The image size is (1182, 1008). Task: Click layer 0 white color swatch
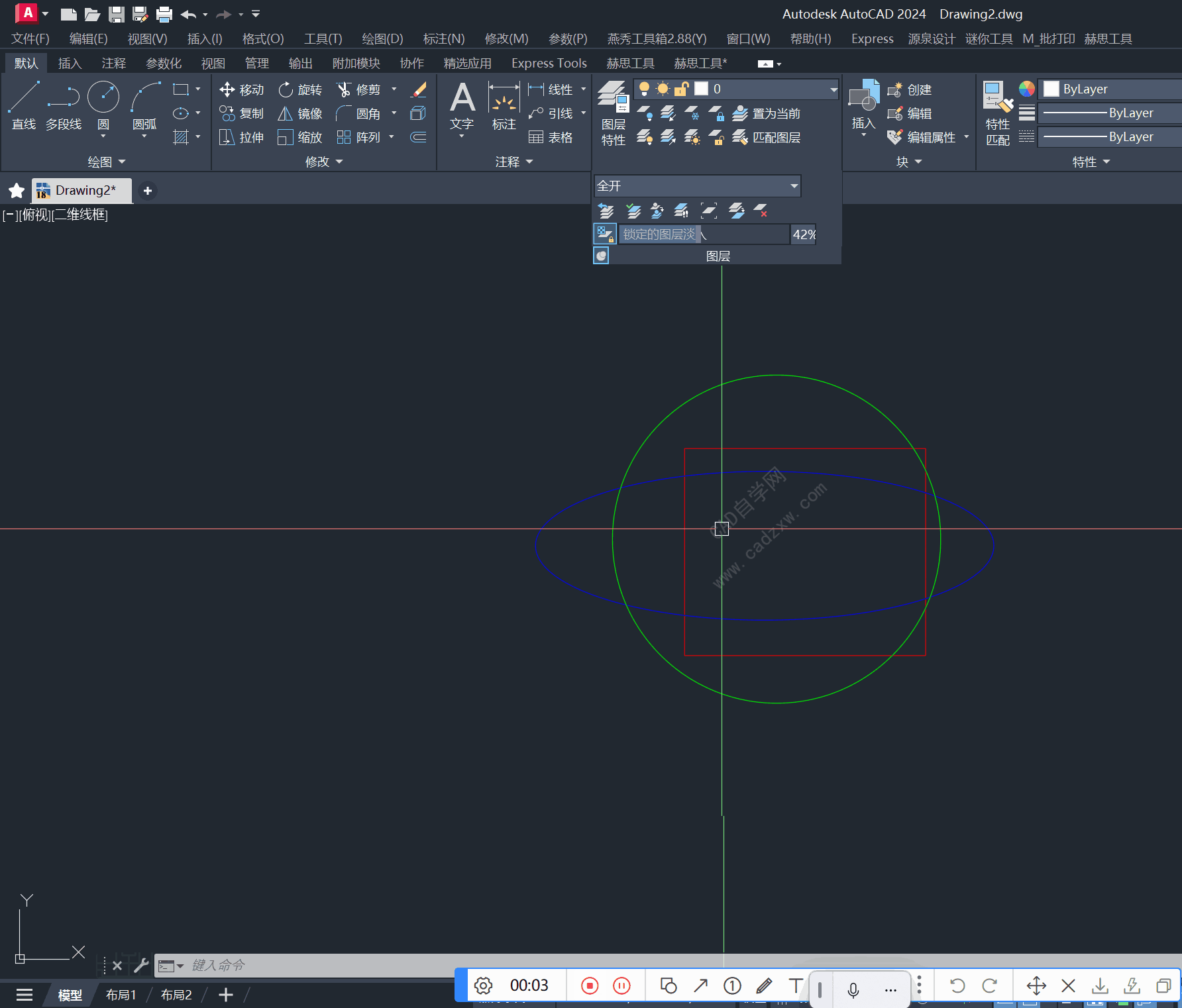click(702, 89)
